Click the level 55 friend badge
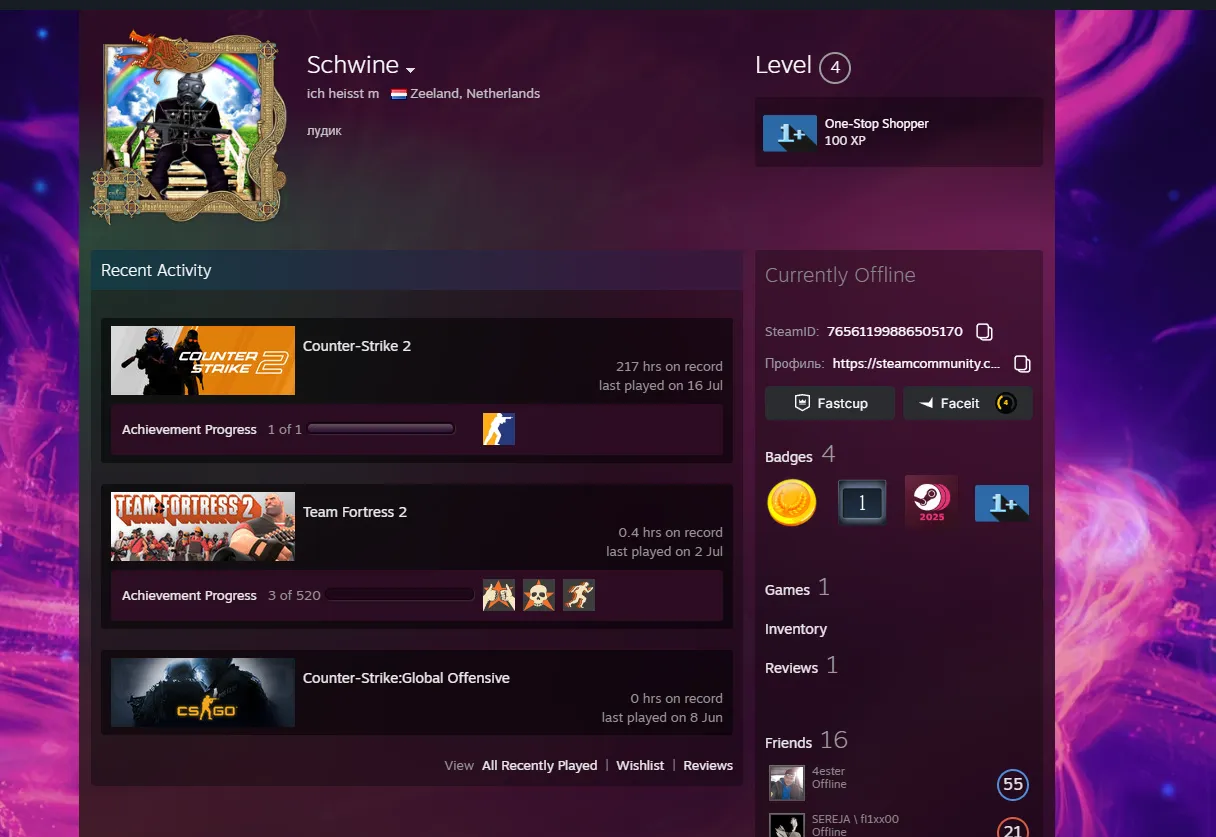The width and height of the screenshot is (1216, 837). coord(1013,785)
